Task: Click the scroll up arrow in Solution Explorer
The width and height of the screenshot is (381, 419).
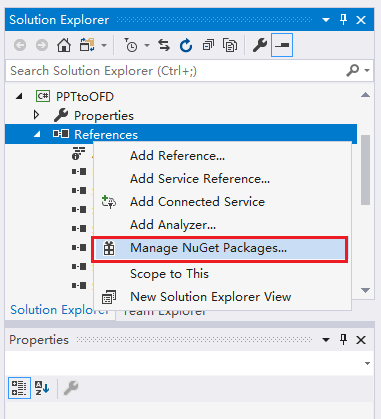Action: click(x=365, y=95)
